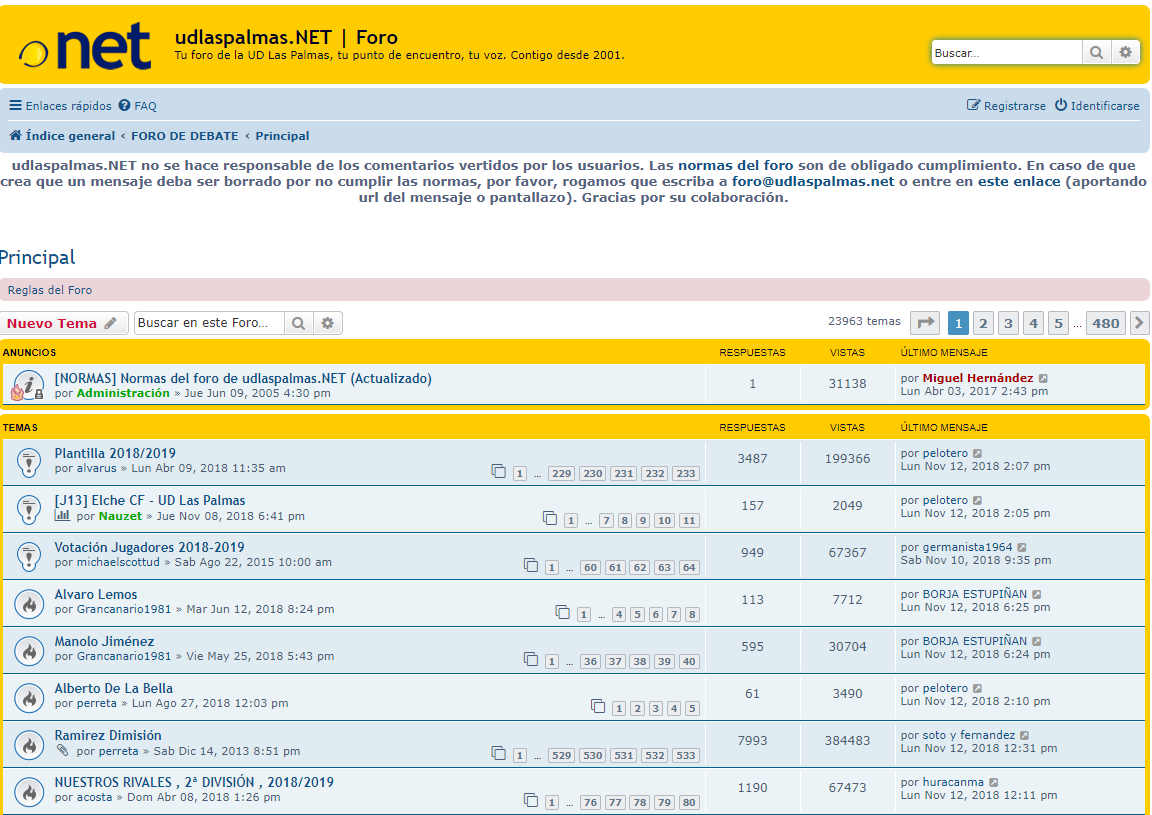
Task: Open forum advanced search gear icon
Action: 328,323
